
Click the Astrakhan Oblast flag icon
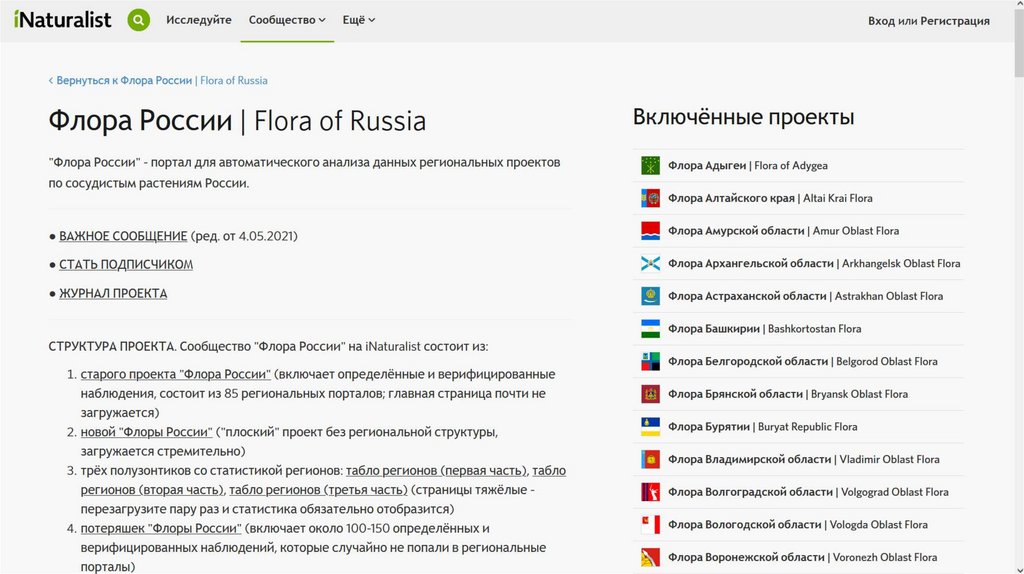650,296
